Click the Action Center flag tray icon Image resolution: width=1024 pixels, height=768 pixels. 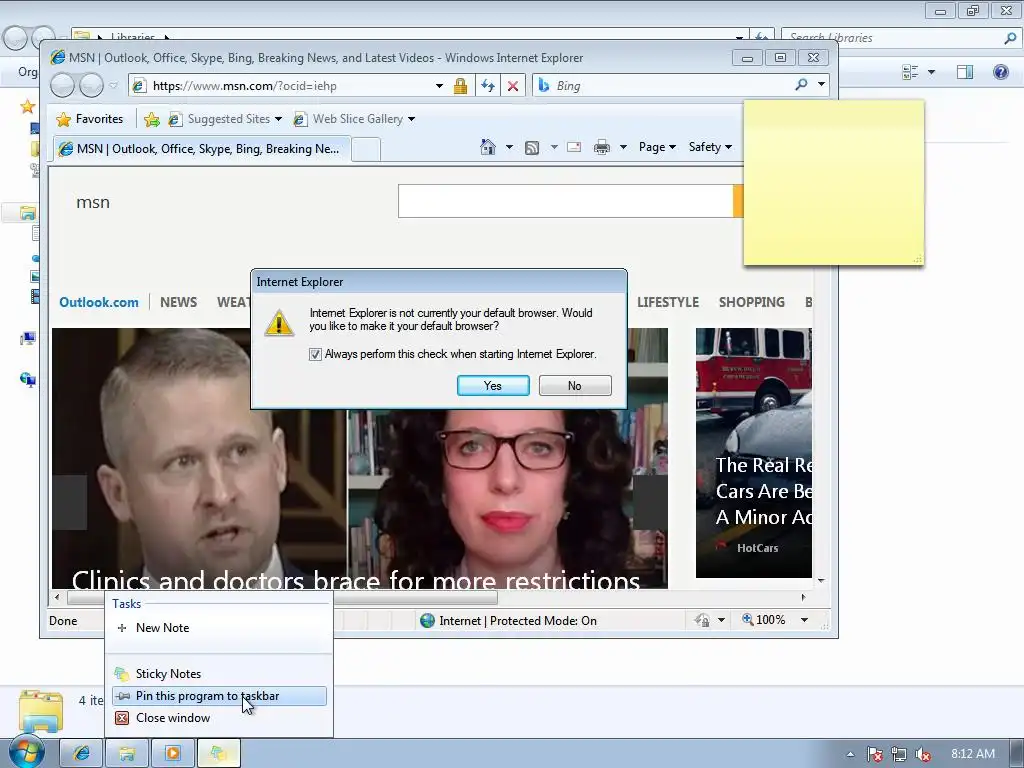[x=875, y=754]
